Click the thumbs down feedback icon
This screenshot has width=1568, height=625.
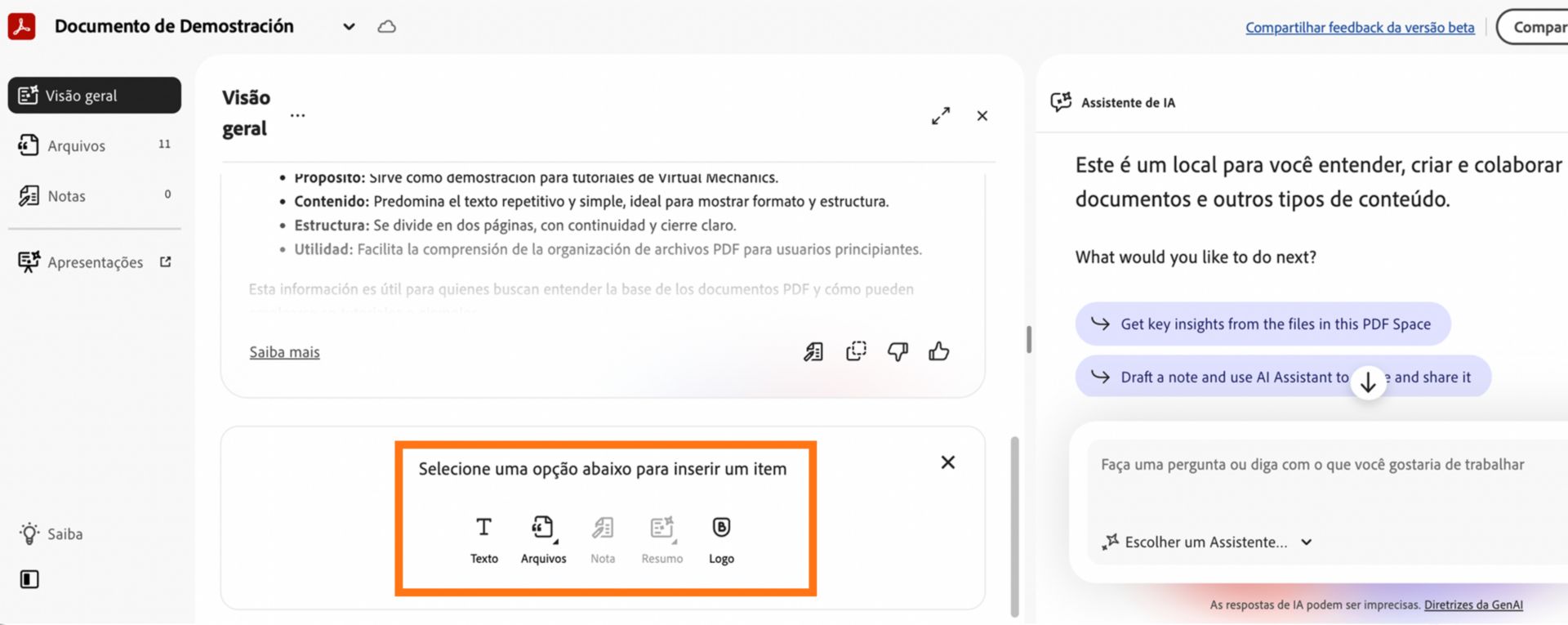898,352
